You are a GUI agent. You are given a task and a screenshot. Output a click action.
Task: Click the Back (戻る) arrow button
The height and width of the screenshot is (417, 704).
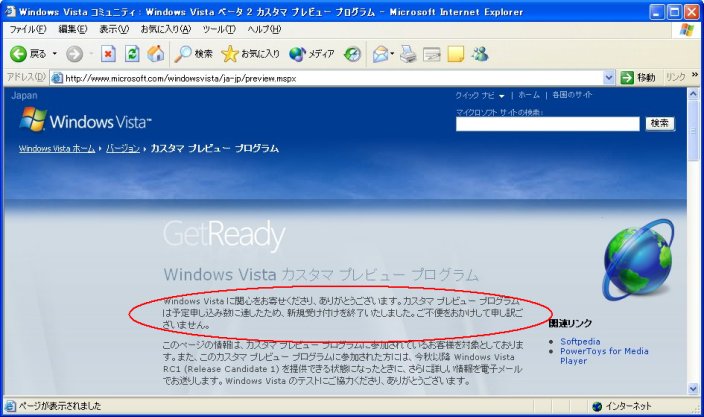(x=28, y=54)
